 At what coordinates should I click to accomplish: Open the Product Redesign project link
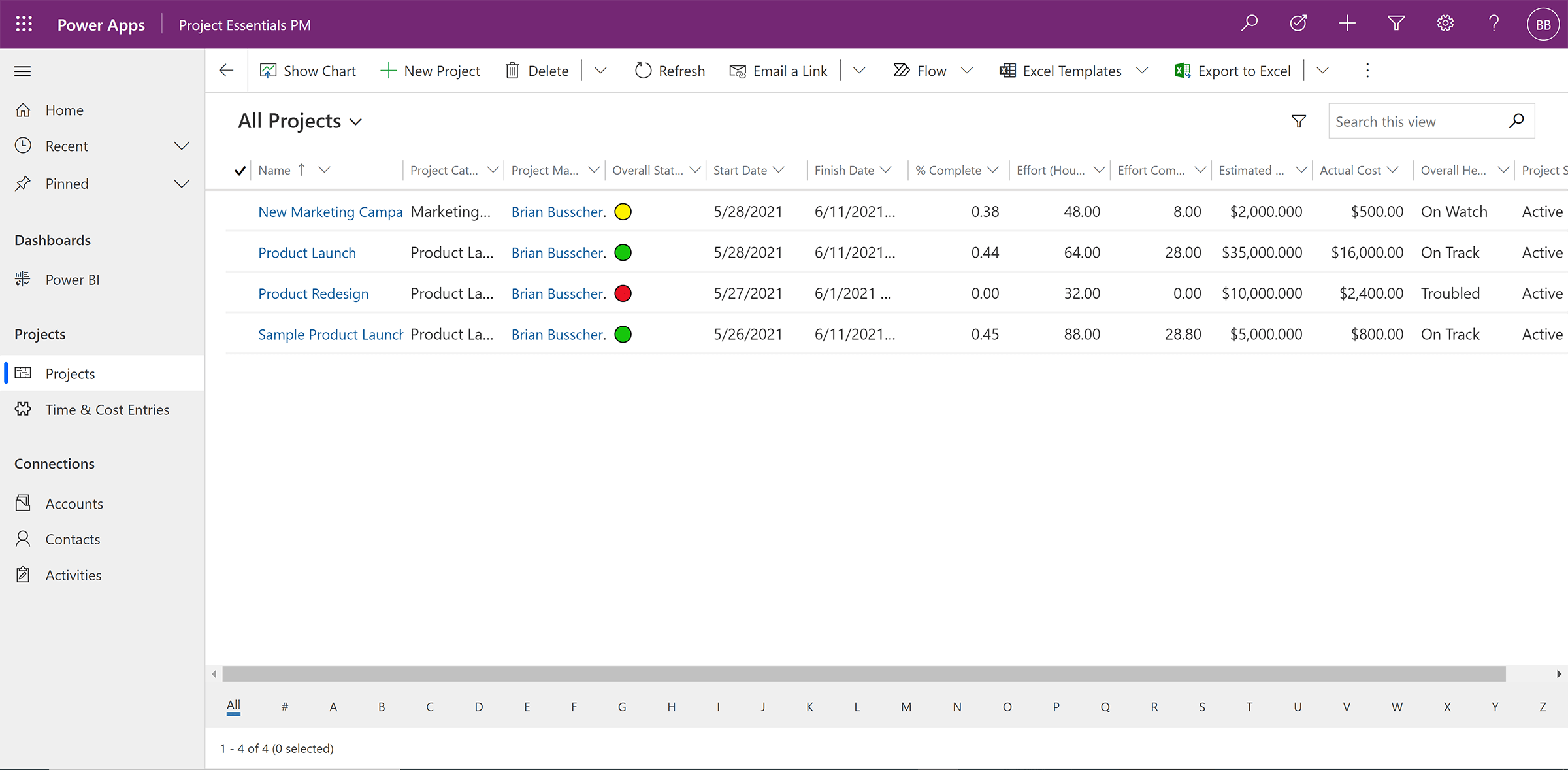(x=313, y=293)
